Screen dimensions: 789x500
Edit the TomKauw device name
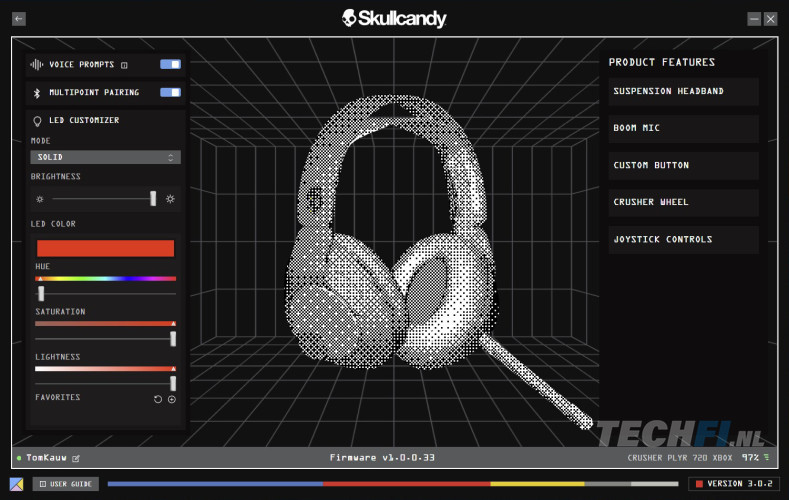pyautogui.click(x=75, y=458)
